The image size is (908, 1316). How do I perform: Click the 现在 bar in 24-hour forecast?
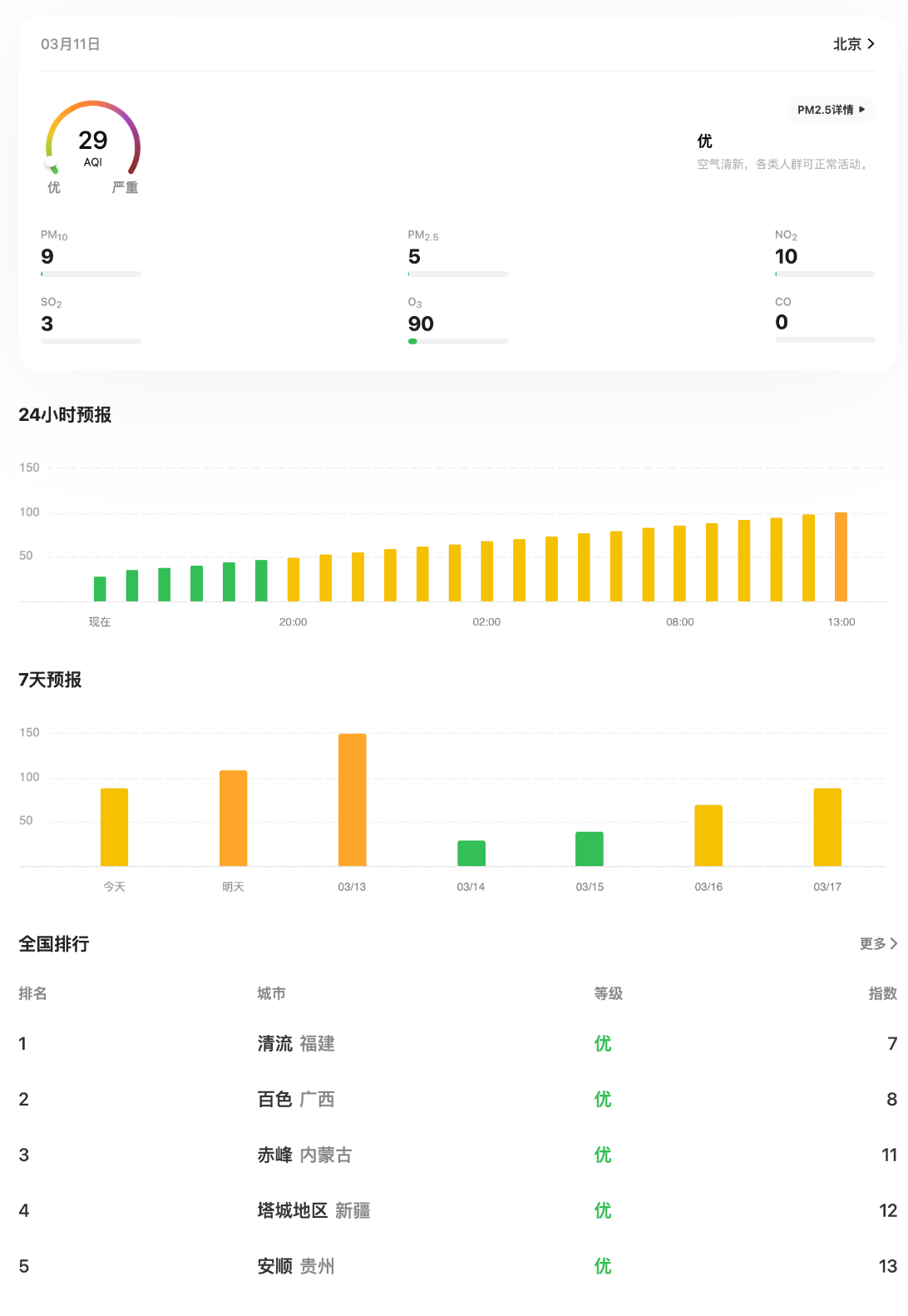click(100, 589)
